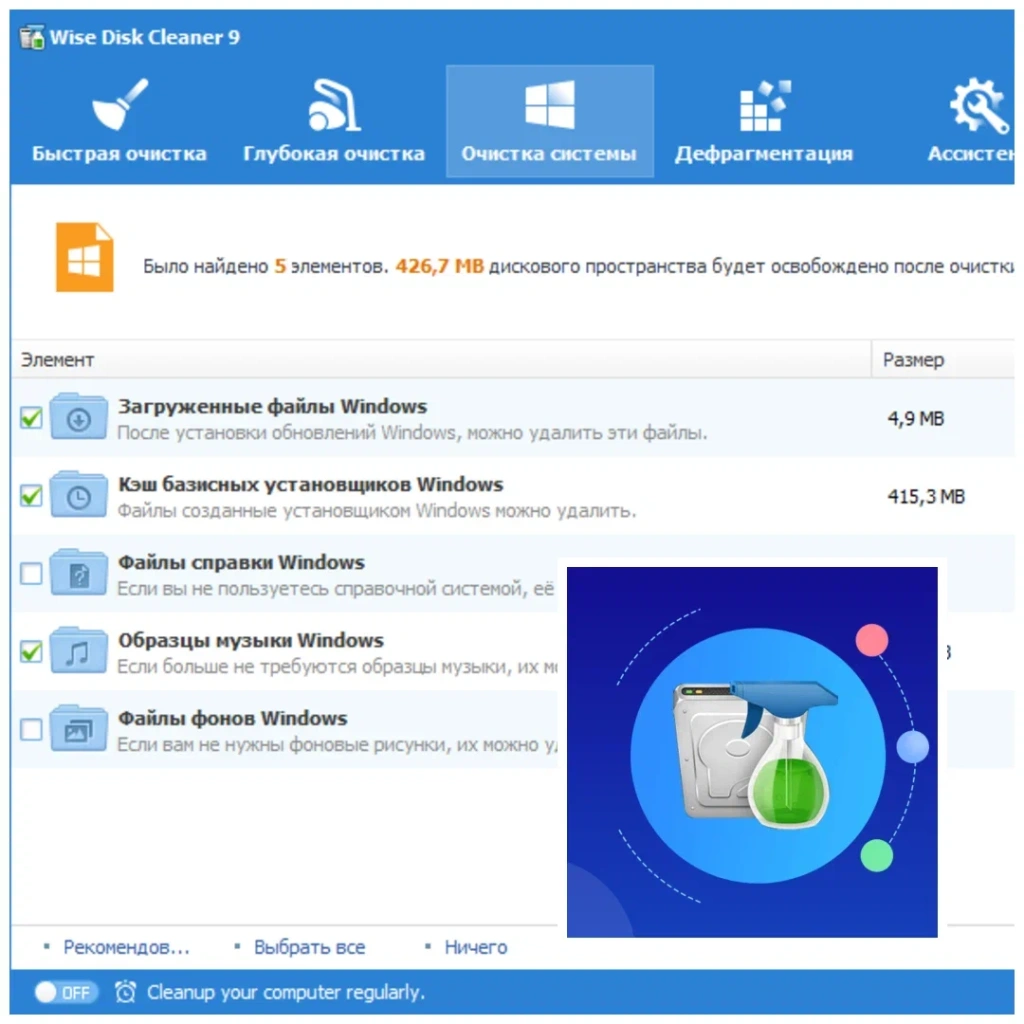This screenshot has width=1024, height=1024.
Task: Click the alarm clock schedule icon
Action: tap(125, 992)
